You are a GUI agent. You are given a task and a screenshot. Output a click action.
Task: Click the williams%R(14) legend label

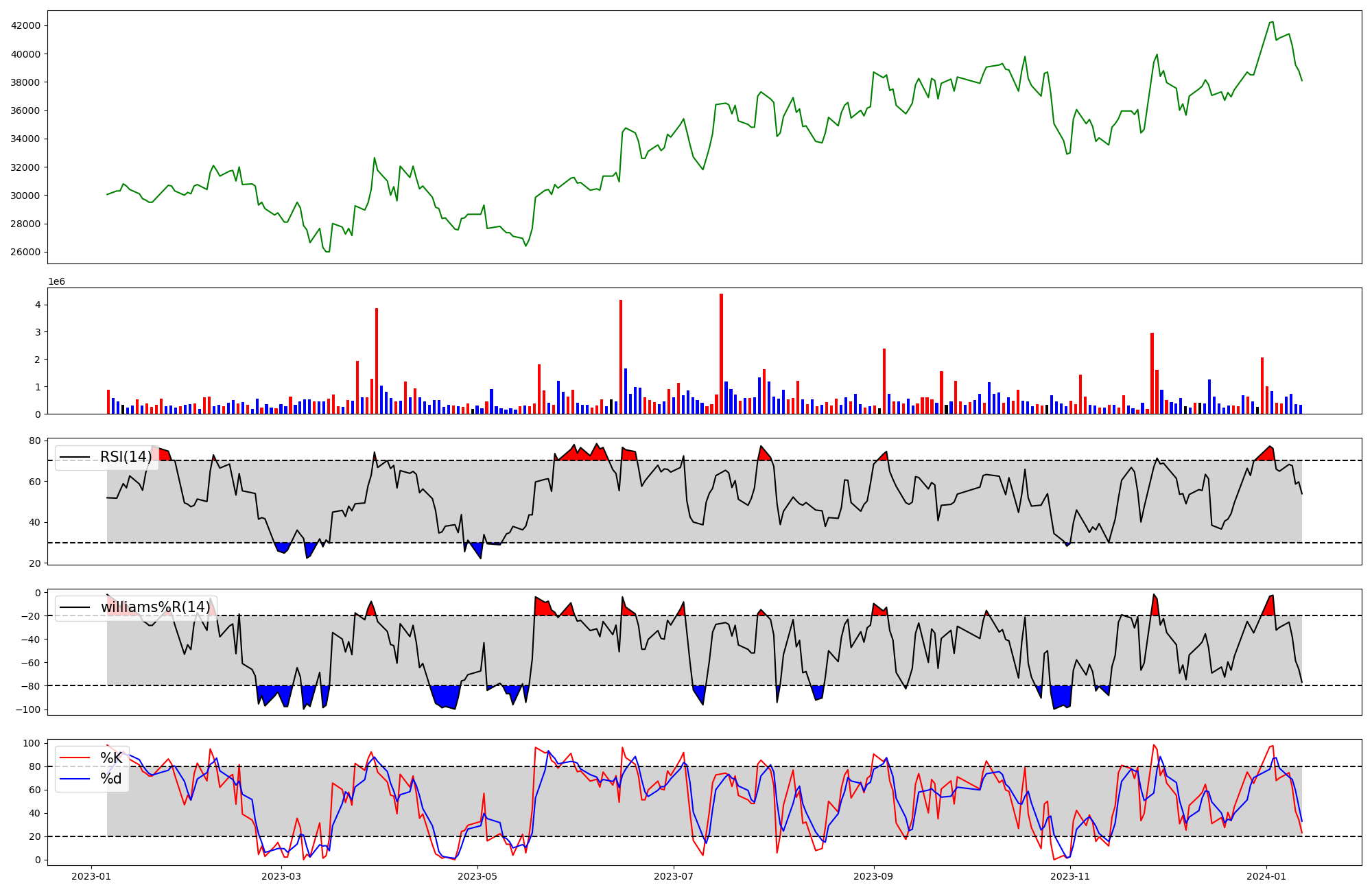156,607
